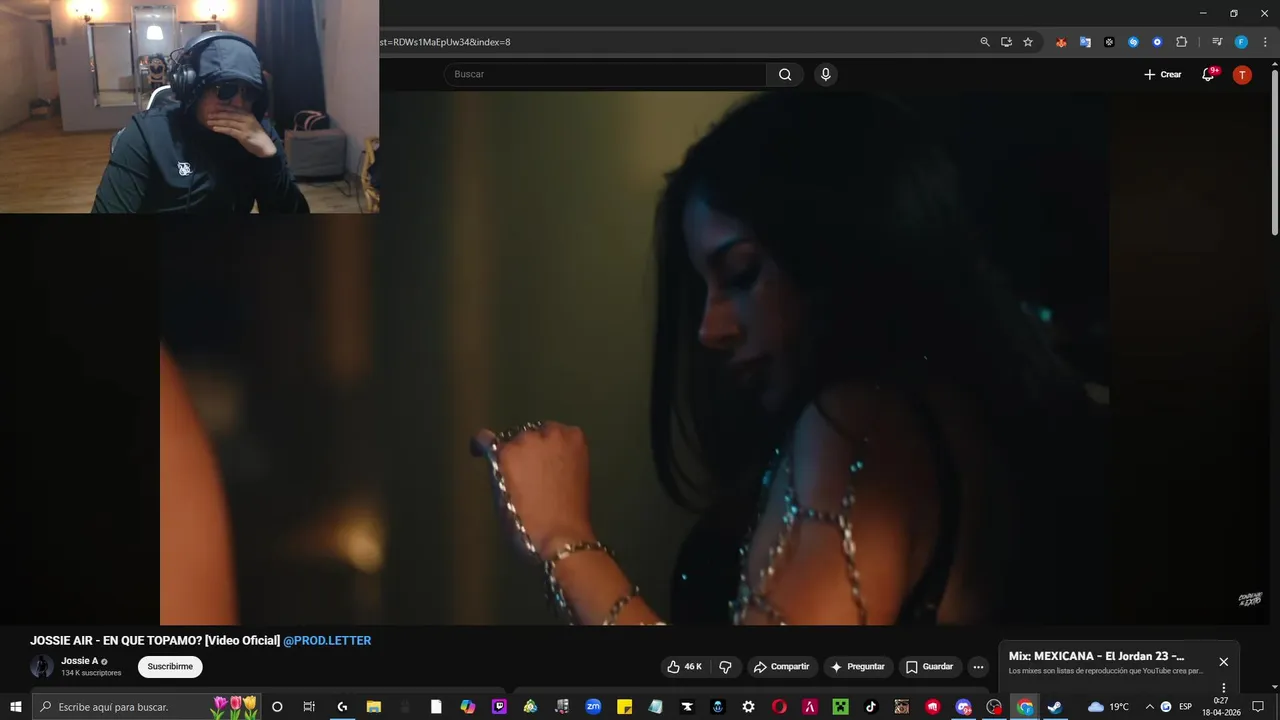
Task: Open Windows notification center
Action: coord(1258,707)
